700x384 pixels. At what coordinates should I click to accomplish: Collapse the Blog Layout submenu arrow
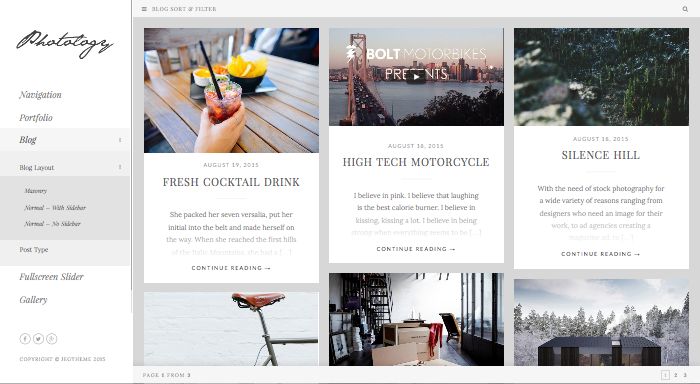pos(120,167)
